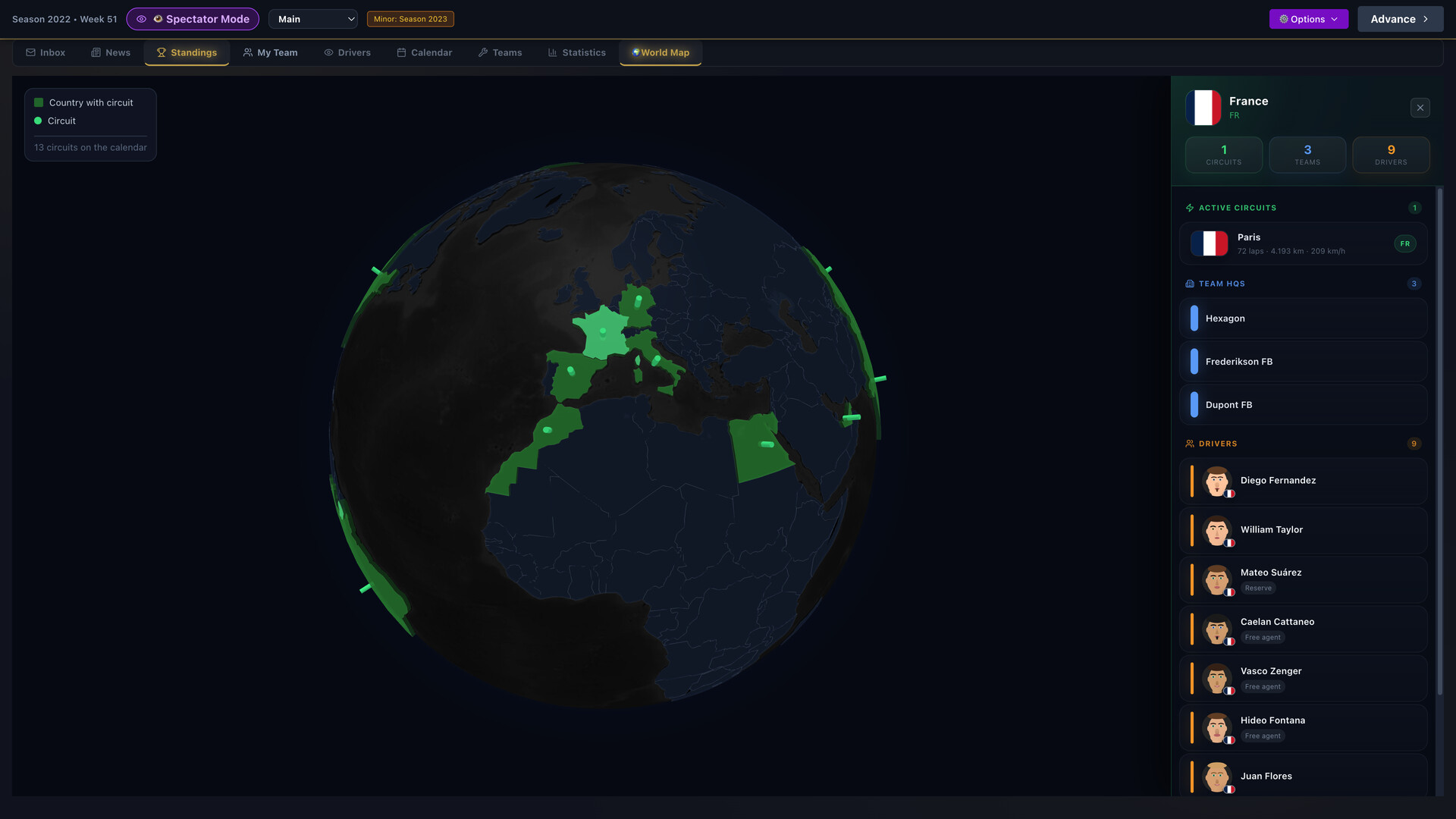The width and height of the screenshot is (1456, 819).
Task: Click the Spectator Mode eye icon
Action: 141,19
